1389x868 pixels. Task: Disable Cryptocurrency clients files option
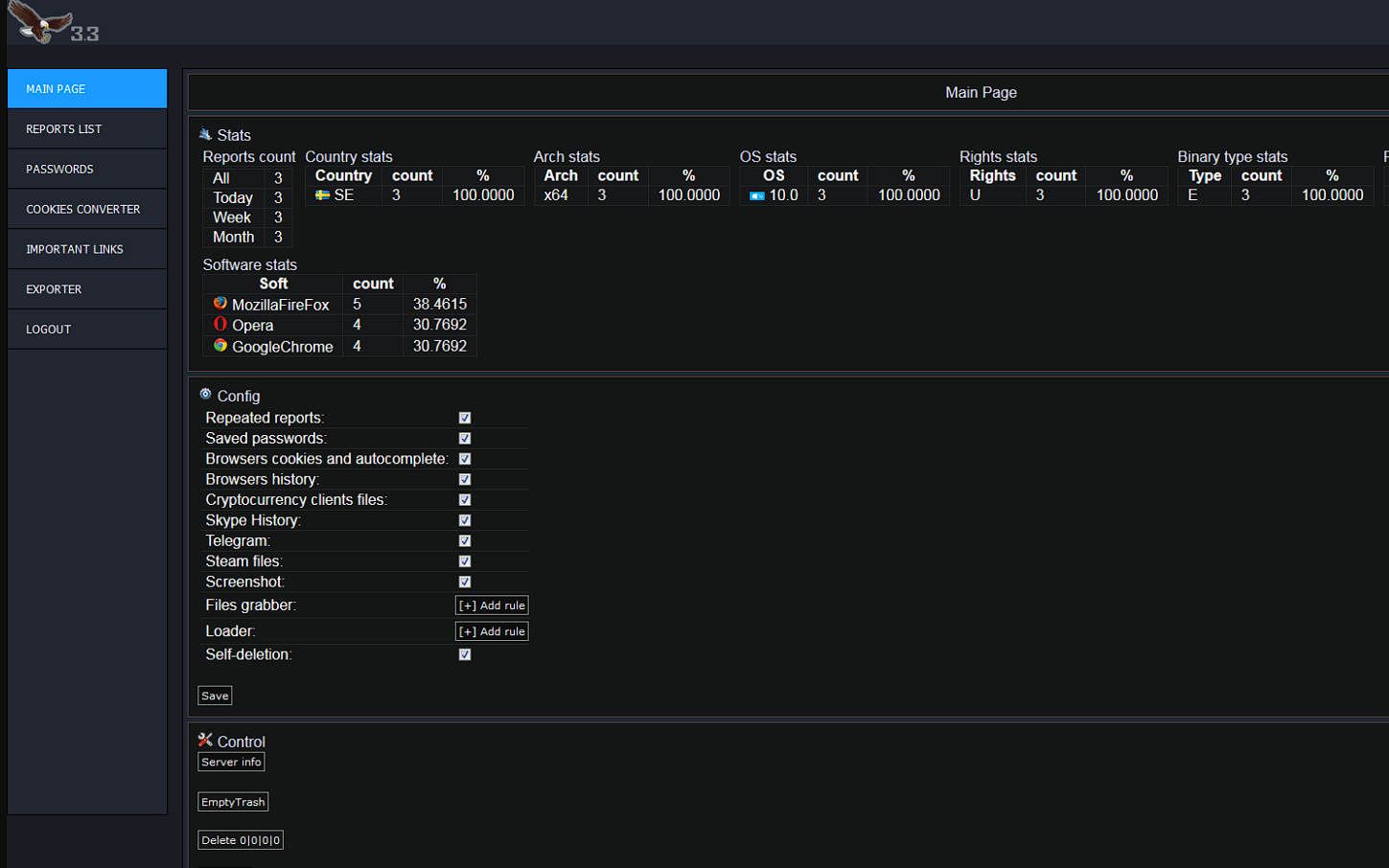(465, 500)
